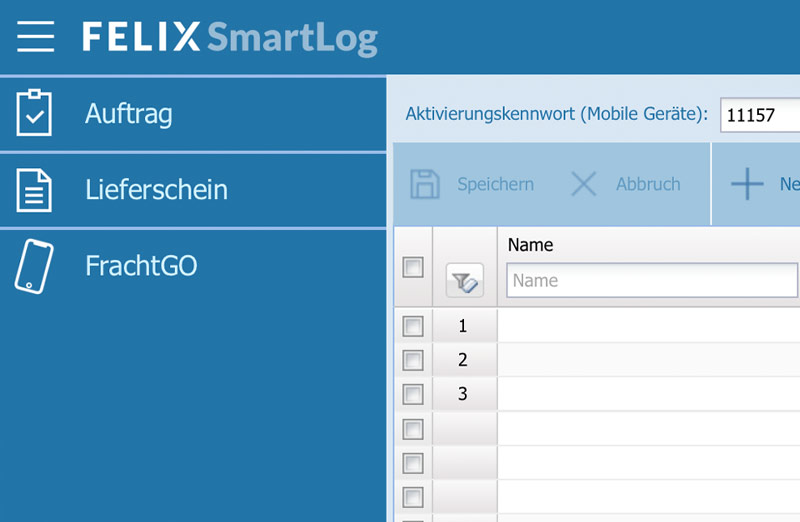Click the Lieferschein document icon
This screenshot has width=800, height=522.
(x=34, y=189)
